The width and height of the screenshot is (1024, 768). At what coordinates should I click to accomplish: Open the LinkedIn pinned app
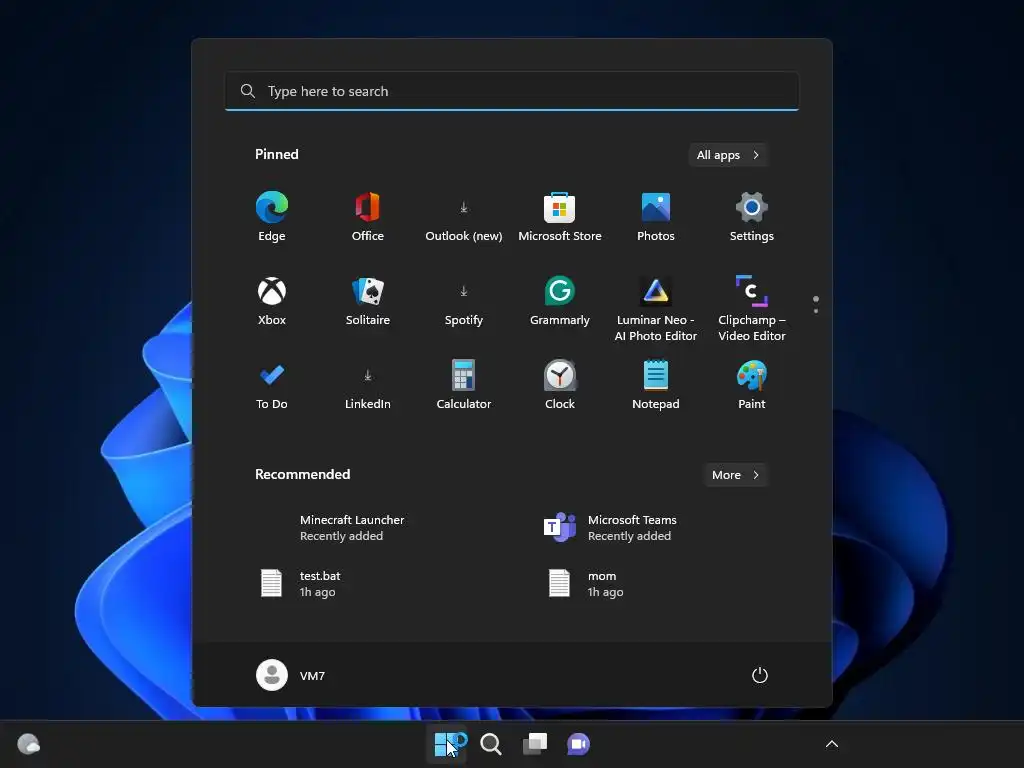click(x=368, y=385)
